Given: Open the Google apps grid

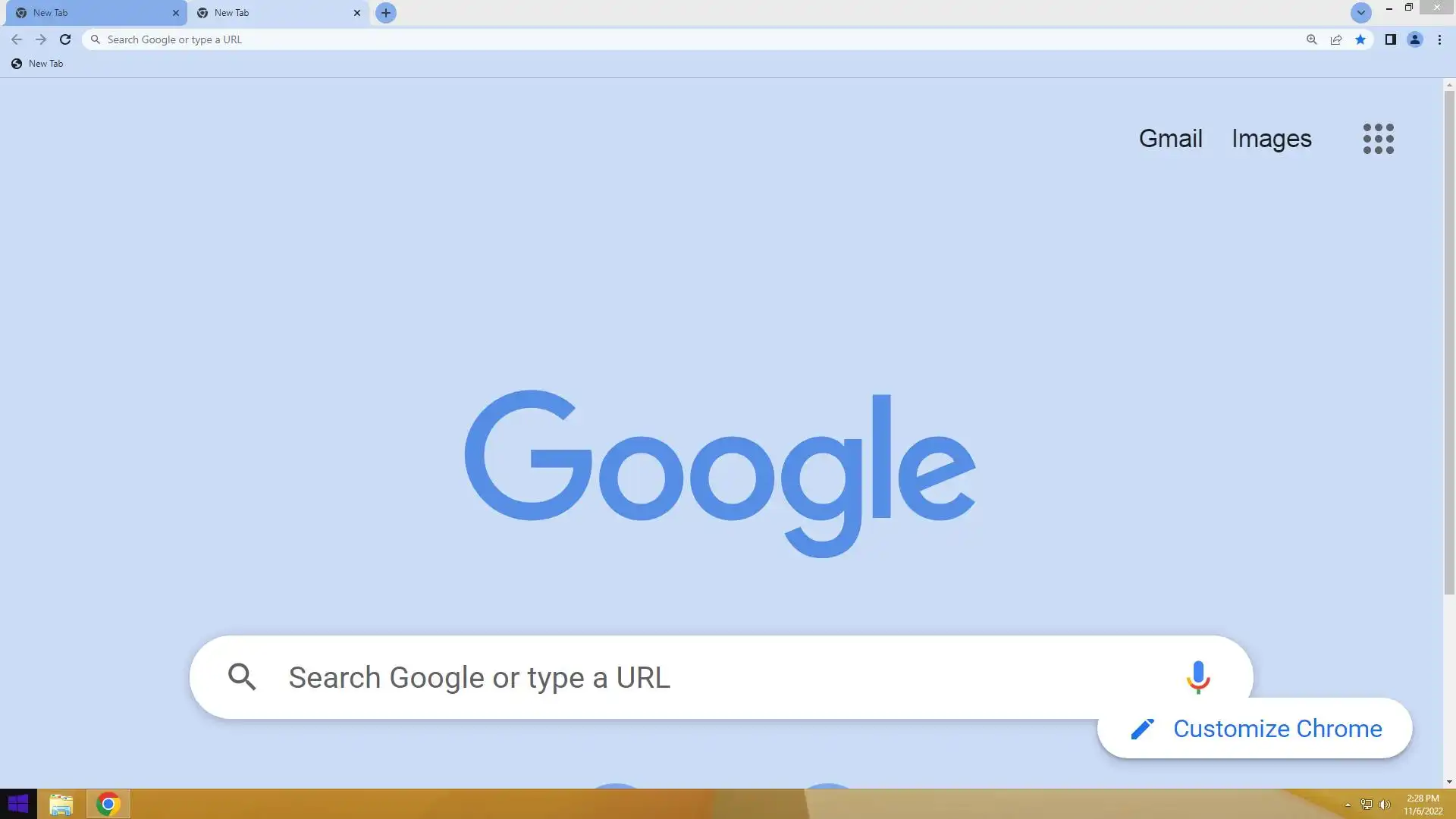Looking at the screenshot, I should [x=1378, y=139].
